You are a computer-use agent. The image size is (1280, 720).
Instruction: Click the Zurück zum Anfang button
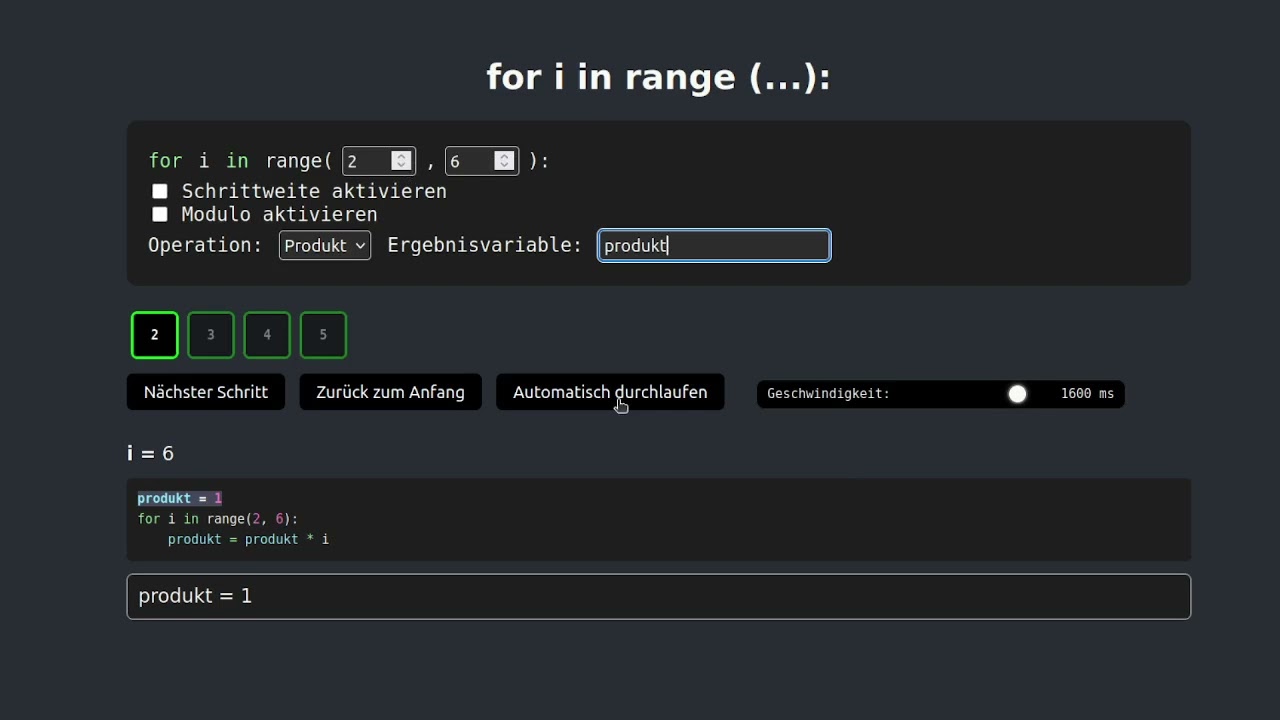(x=390, y=392)
